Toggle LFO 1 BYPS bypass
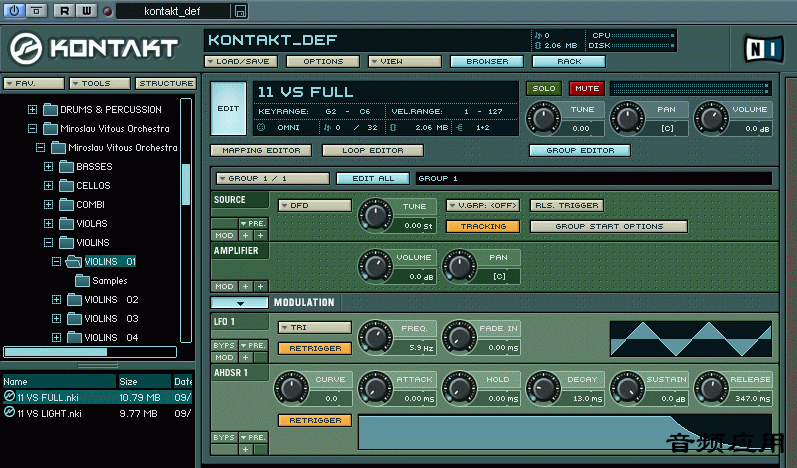 tap(224, 345)
